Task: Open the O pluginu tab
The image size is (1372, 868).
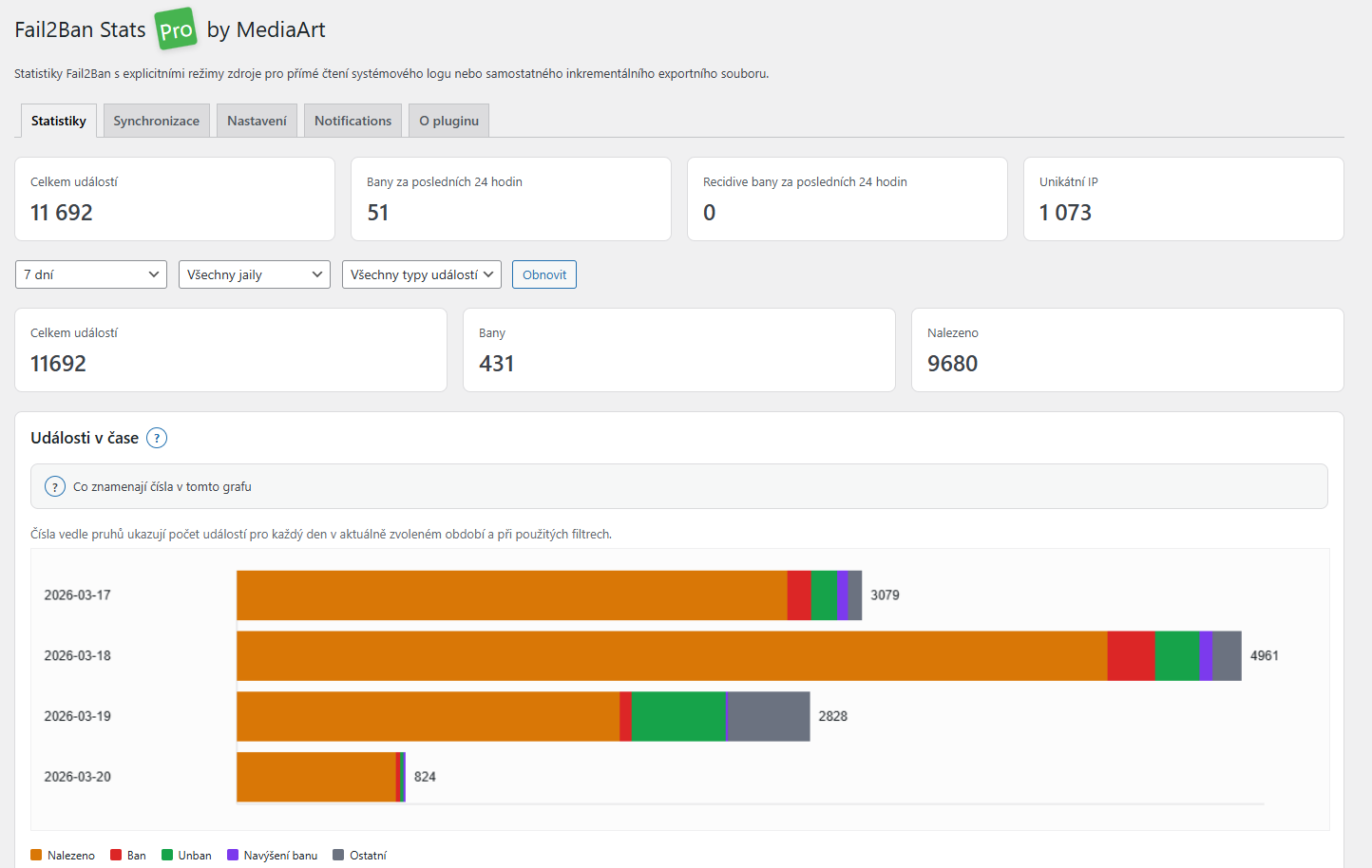Action: pos(448,121)
